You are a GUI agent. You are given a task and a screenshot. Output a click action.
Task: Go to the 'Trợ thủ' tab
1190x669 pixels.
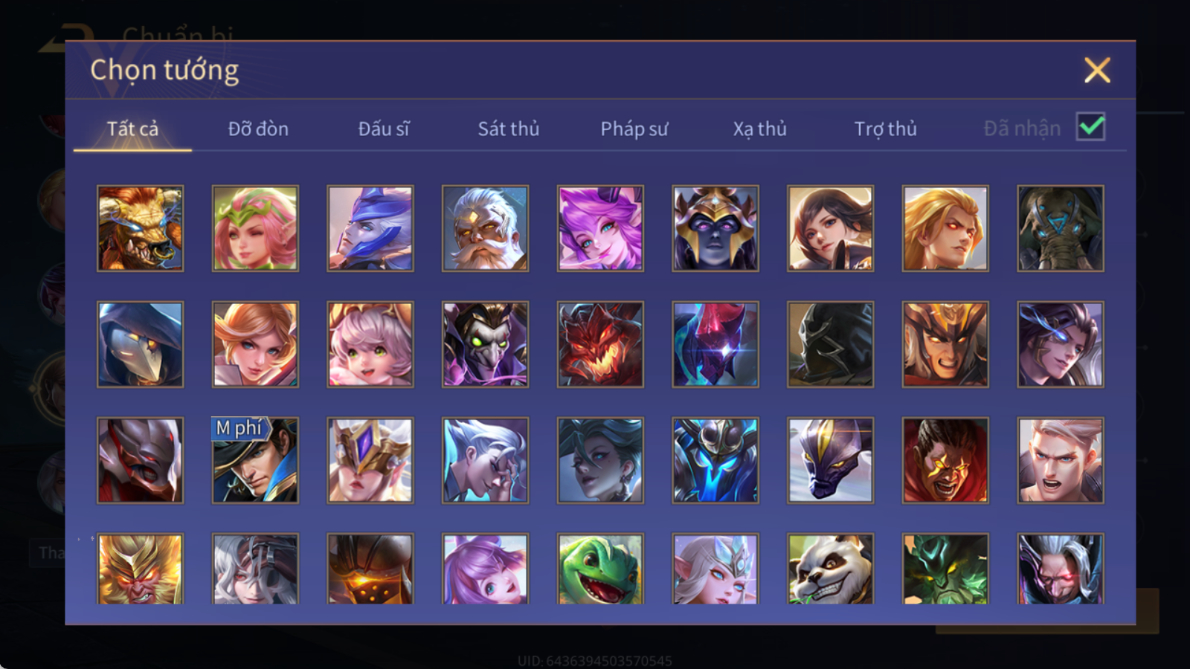click(886, 129)
